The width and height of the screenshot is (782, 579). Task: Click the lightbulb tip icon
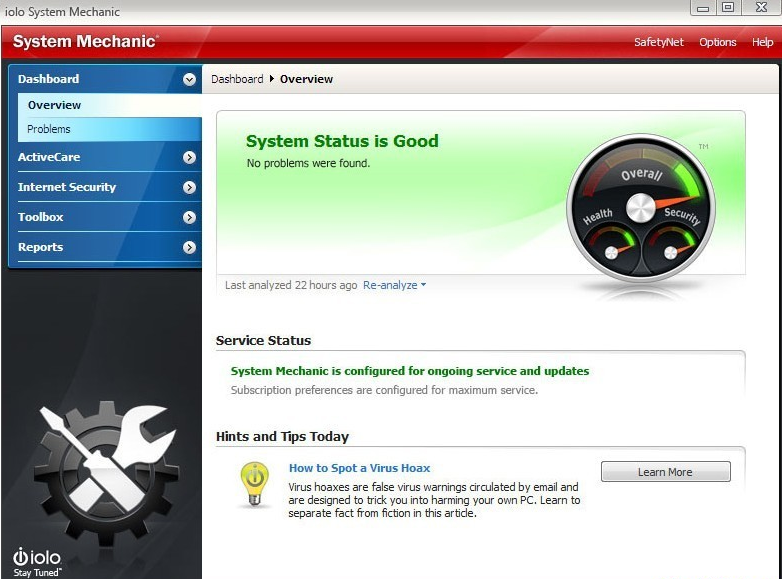[x=255, y=485]
